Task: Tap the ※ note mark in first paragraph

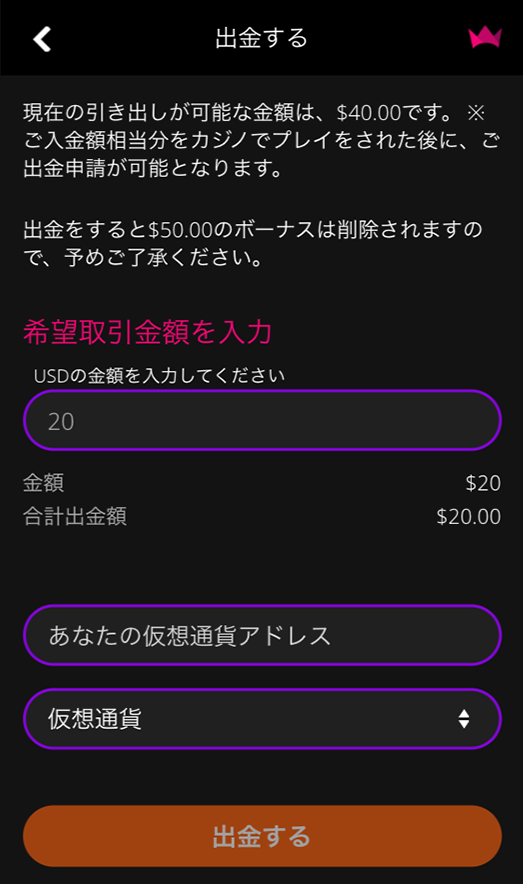Action: click(x=476, y=113)
